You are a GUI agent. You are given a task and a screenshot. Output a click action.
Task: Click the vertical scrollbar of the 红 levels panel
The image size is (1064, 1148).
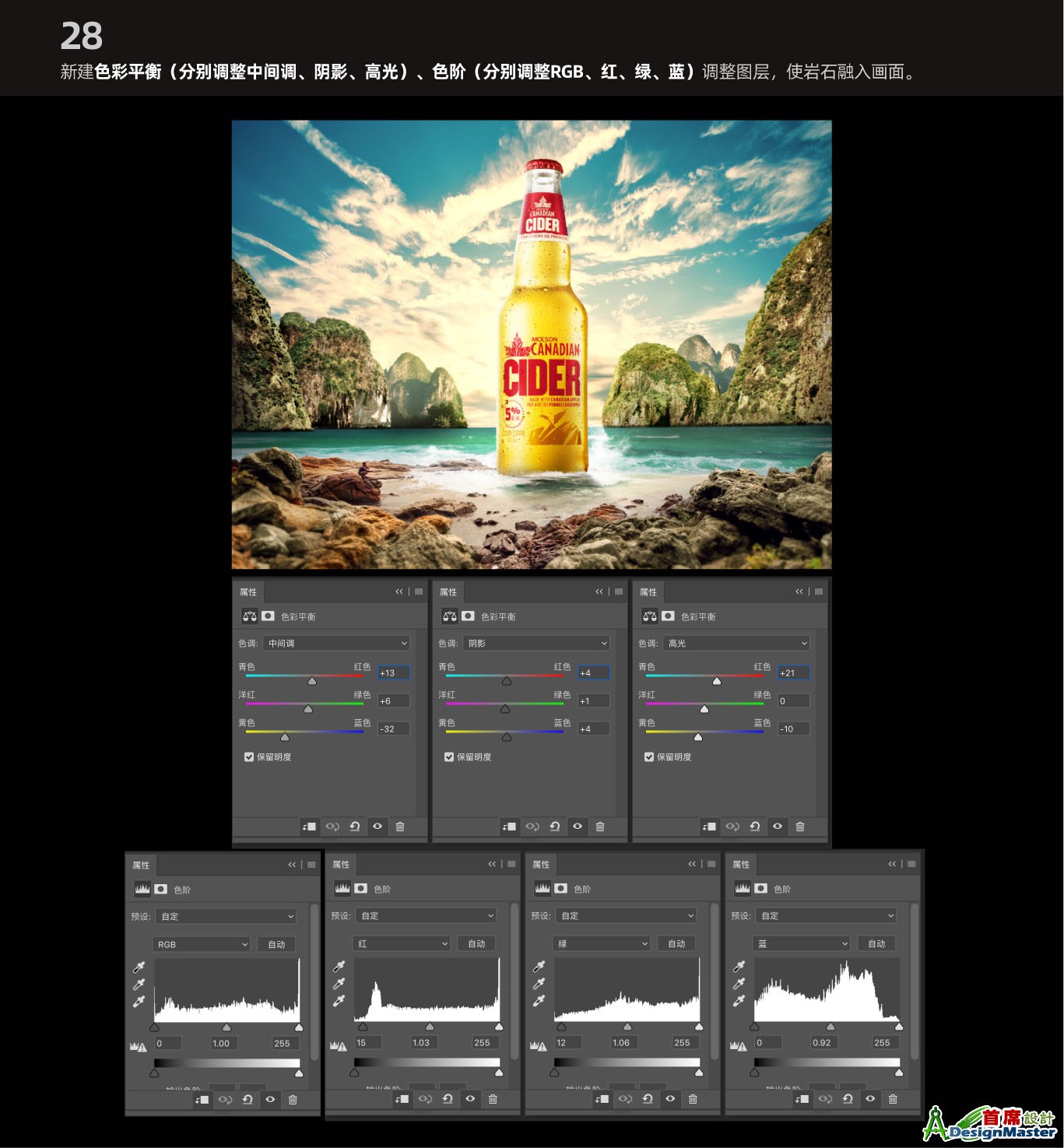point(514,981)
